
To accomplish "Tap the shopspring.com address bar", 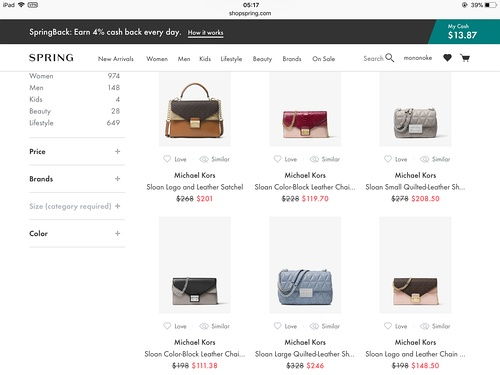I will coord(250,13).
